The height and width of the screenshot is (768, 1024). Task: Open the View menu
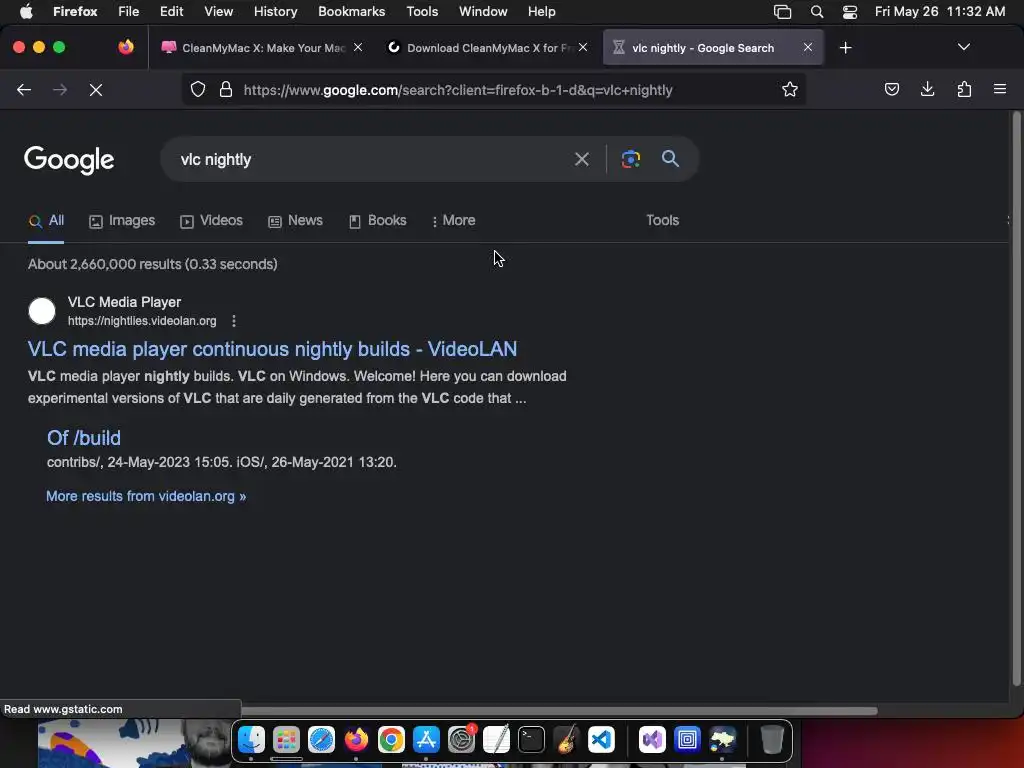click(x=218, y=11)
